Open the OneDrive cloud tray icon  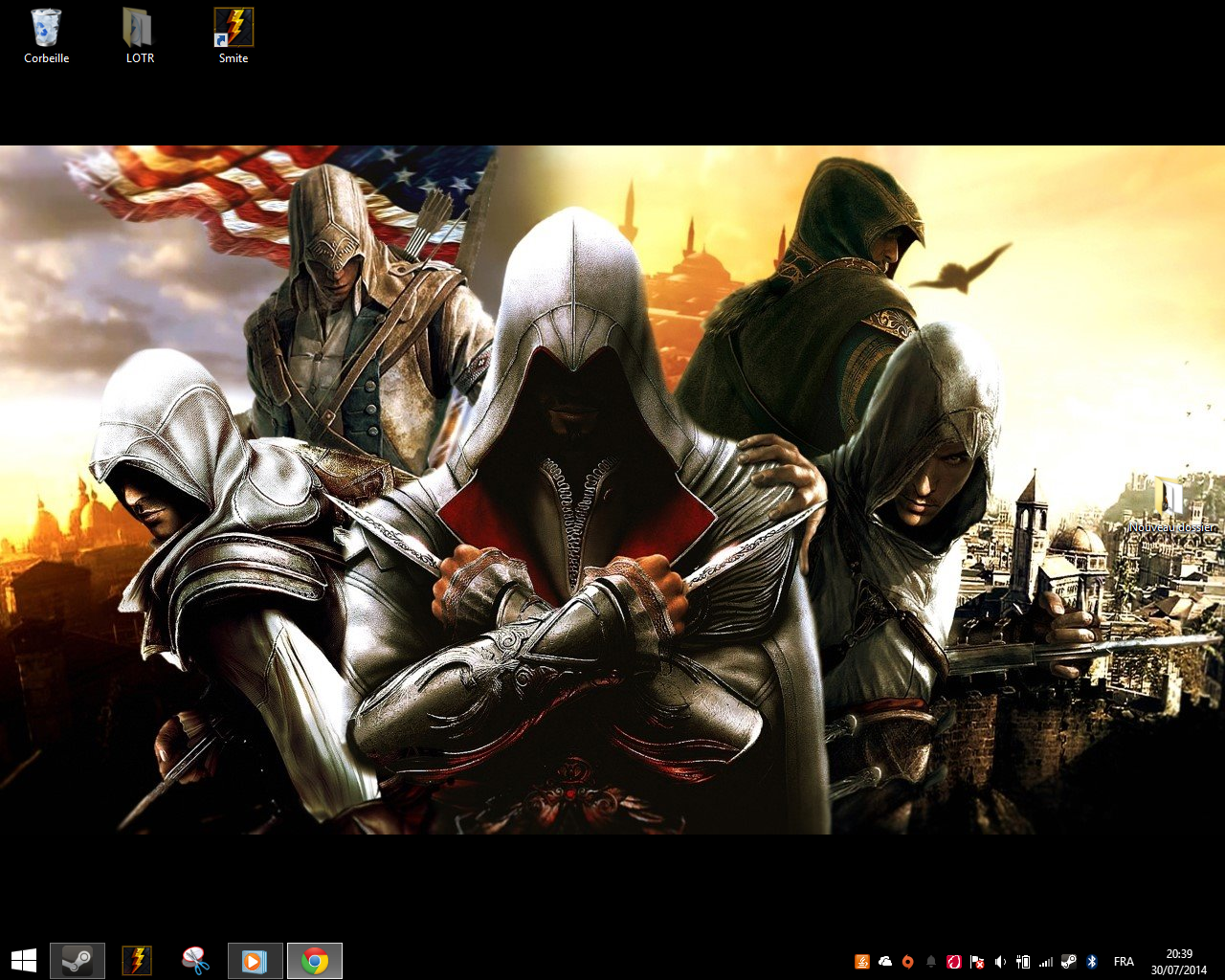pos(885,962)
